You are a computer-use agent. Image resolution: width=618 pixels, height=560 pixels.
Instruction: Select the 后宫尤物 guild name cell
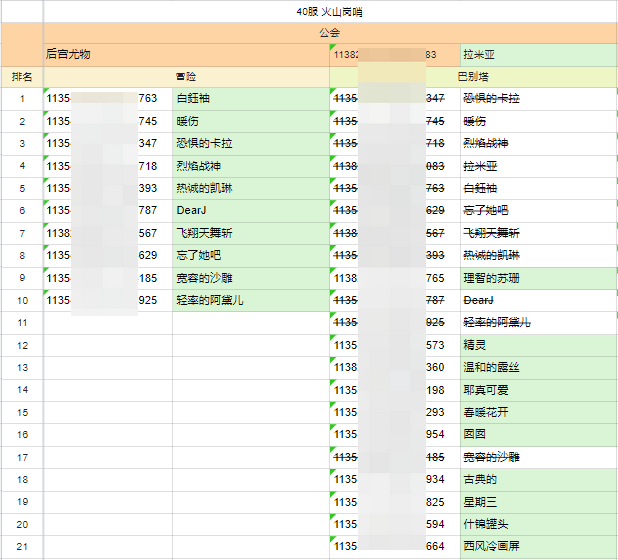[186, 54]
